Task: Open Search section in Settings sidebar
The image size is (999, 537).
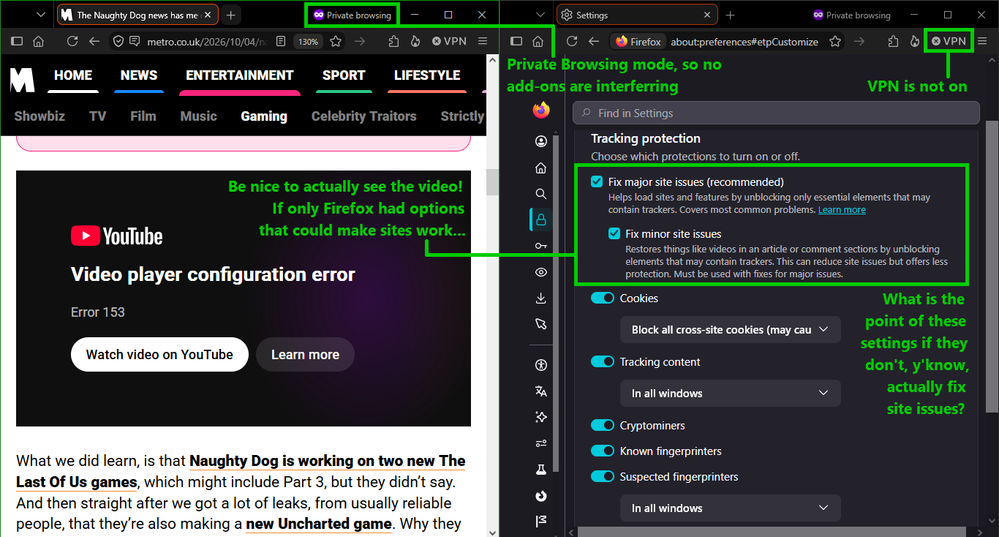Action: pyautogui.click(x=541, y=194)
